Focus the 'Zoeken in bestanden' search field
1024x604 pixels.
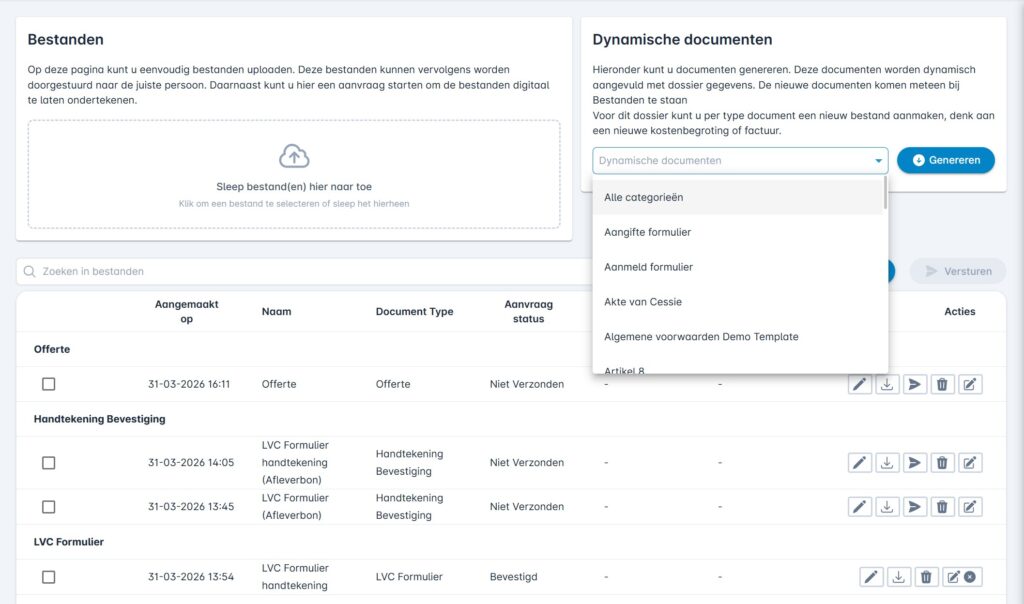point(300,271)
